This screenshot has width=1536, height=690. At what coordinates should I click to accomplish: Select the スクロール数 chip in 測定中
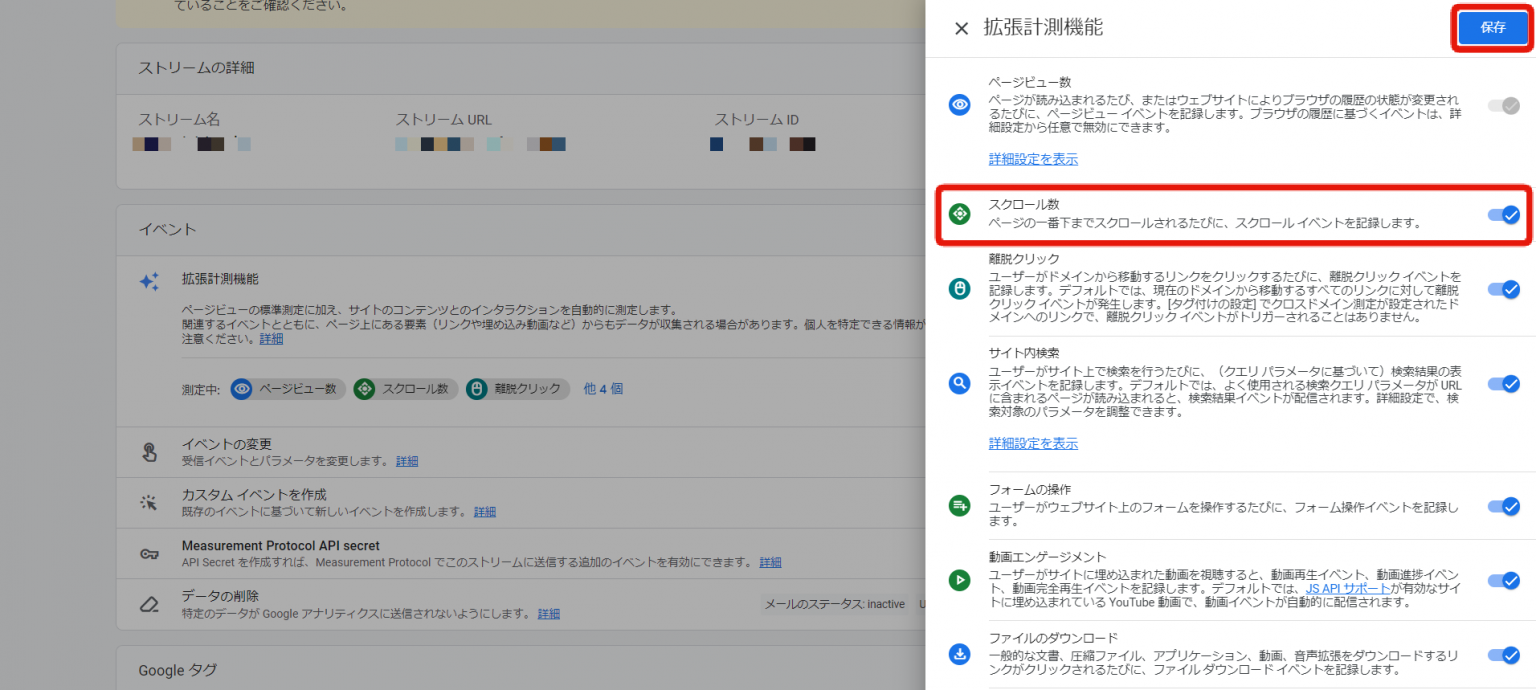(404, 389)
